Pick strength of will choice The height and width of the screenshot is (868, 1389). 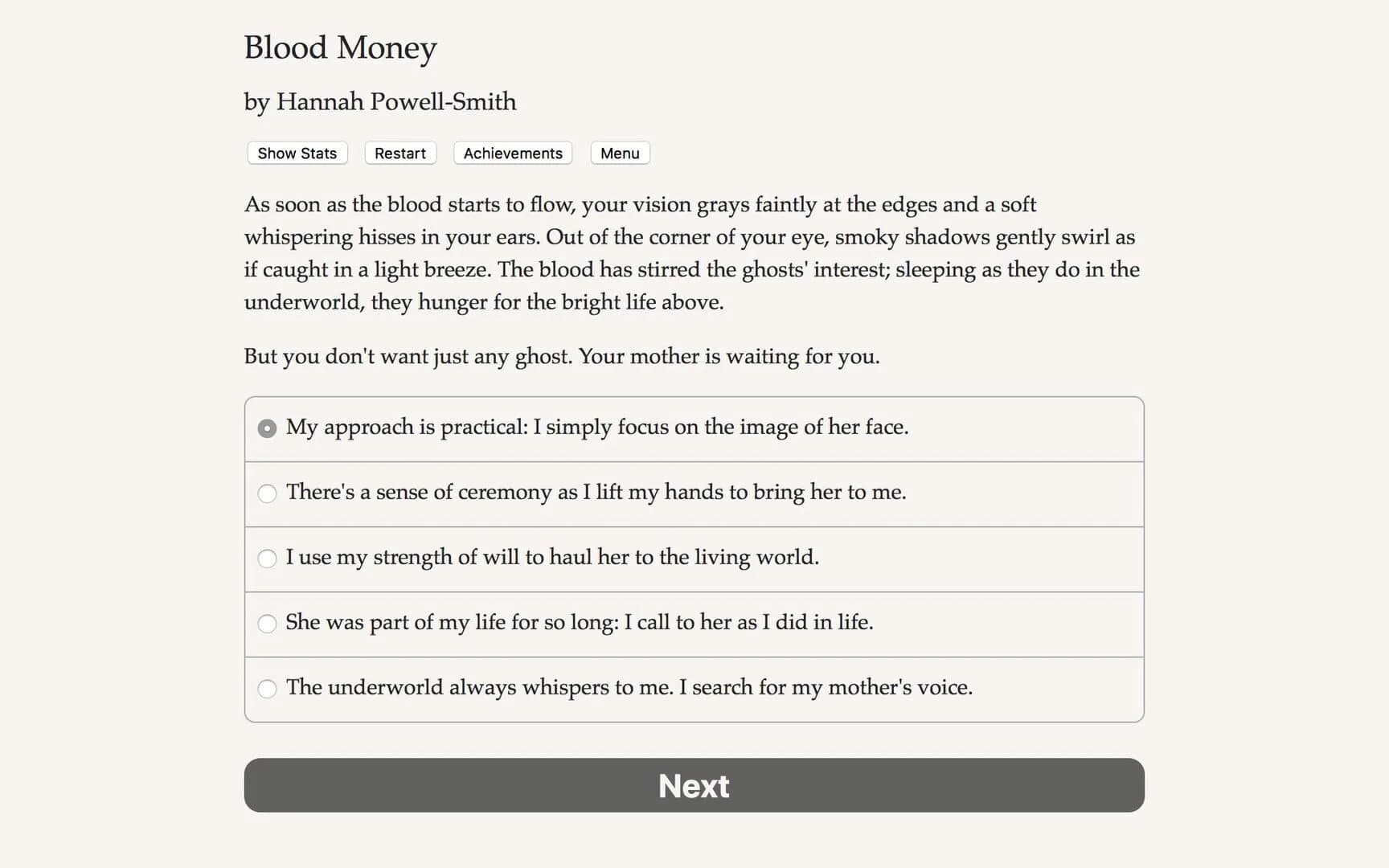point(267,559)
